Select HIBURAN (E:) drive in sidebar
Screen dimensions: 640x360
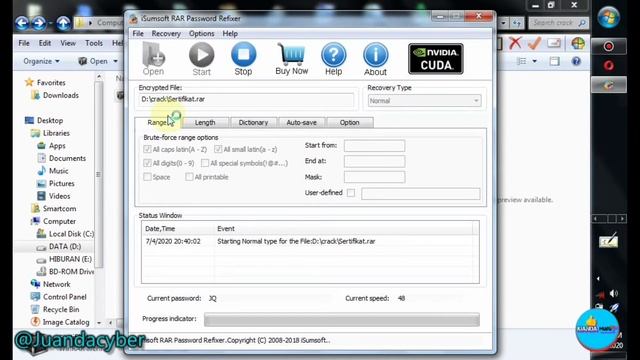click(70, 259)
